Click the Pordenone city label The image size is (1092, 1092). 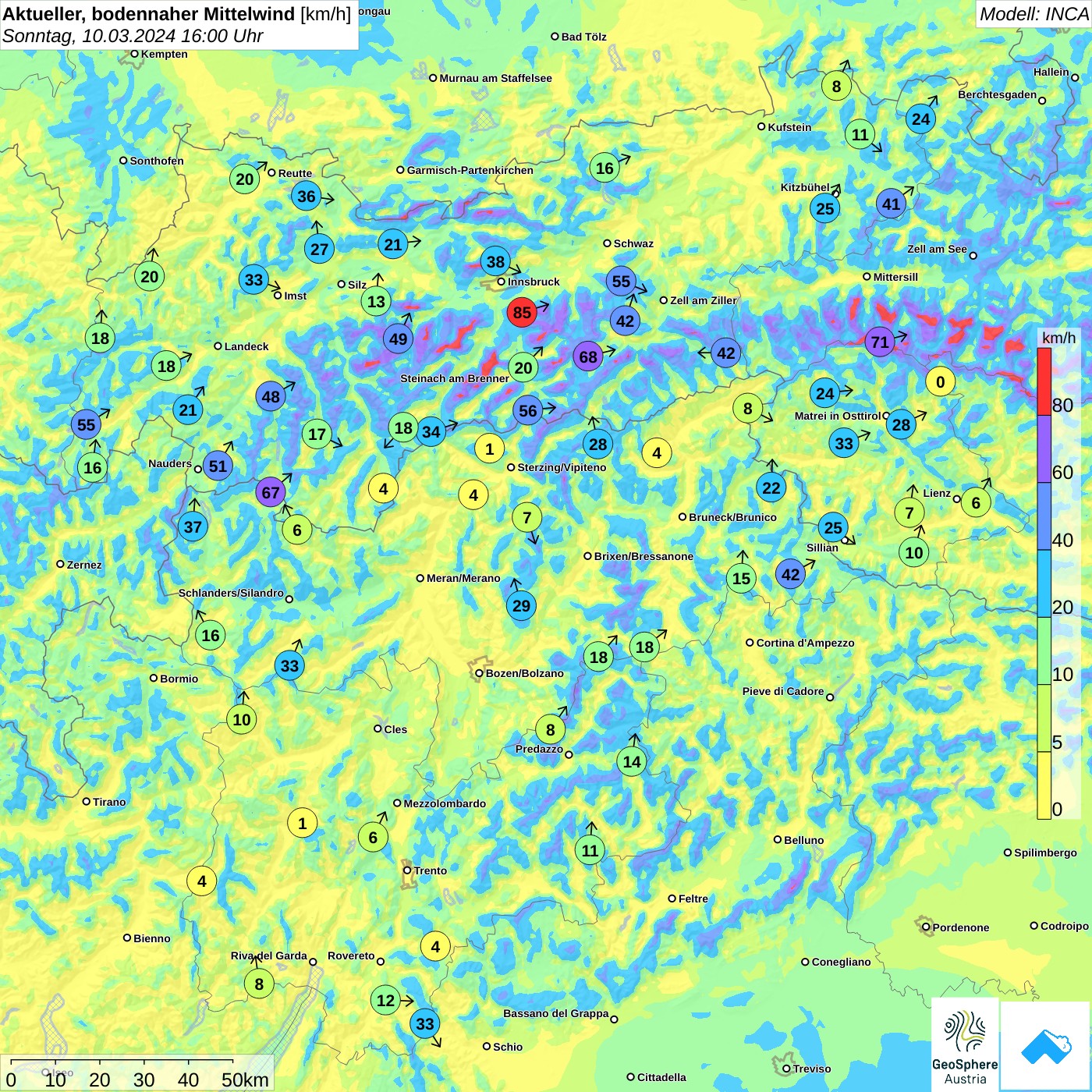961,927
